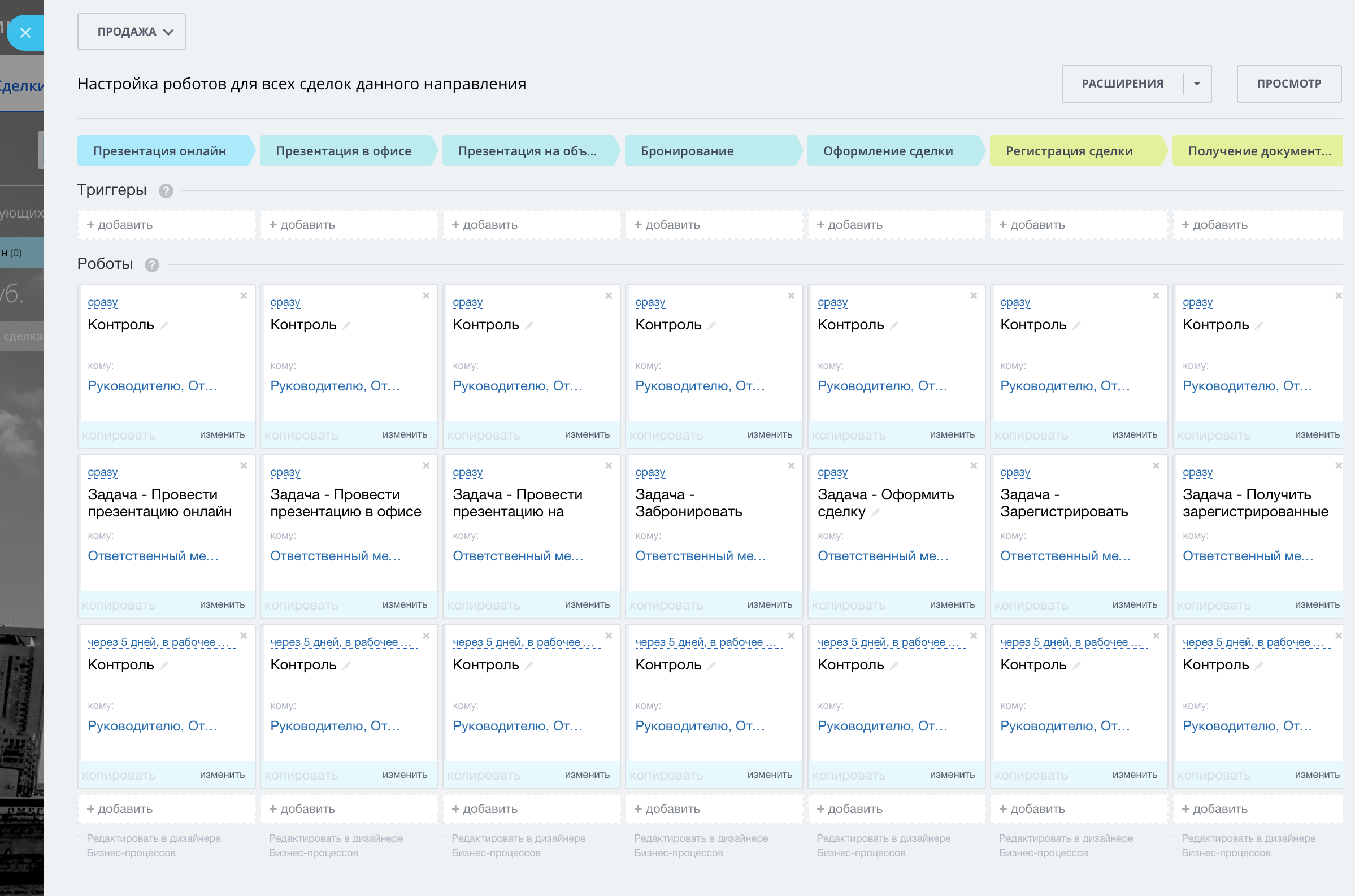Viewport: 1355px width, 896px height.
Task: Close the robots settings slider panel
Action: tap(25, 33)
